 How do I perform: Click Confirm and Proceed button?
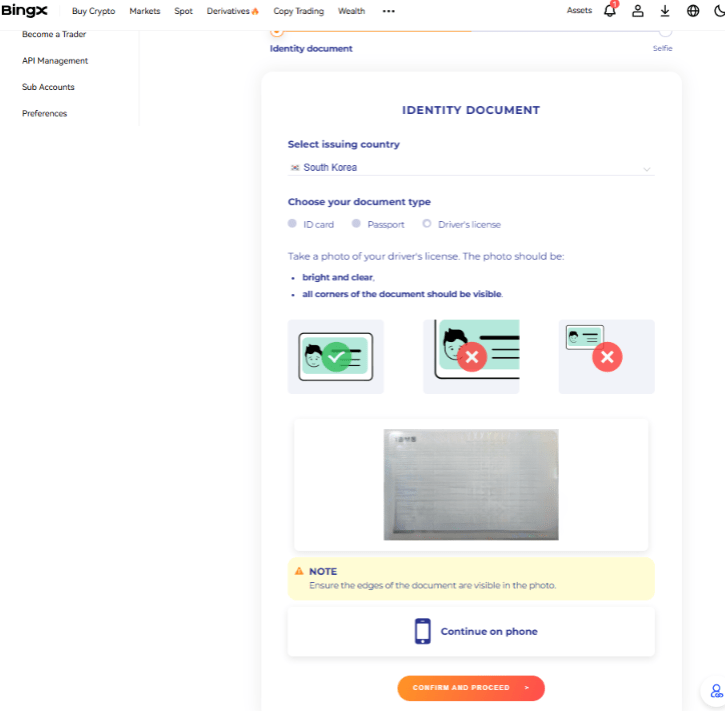pos(471,688)
